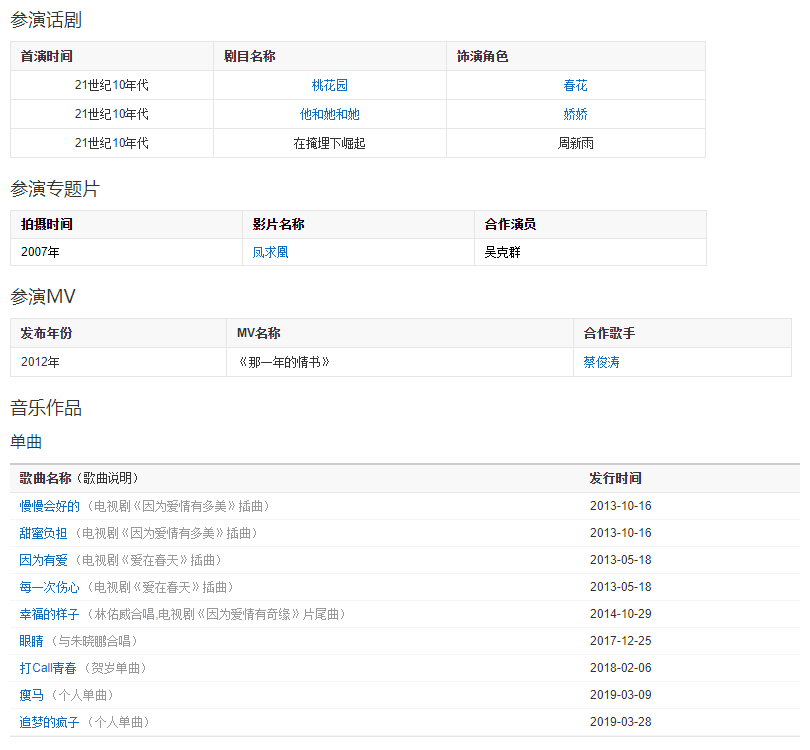
Task: Open the song 慢慢会好的
Action: coord(49,506)
